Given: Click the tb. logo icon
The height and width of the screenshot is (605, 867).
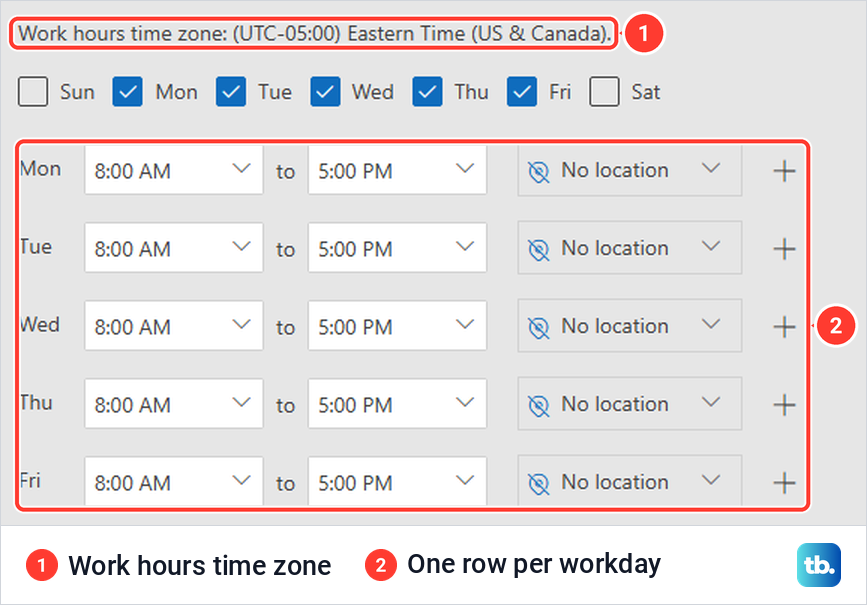Looking at the screenshot, I should click(819, 565).
